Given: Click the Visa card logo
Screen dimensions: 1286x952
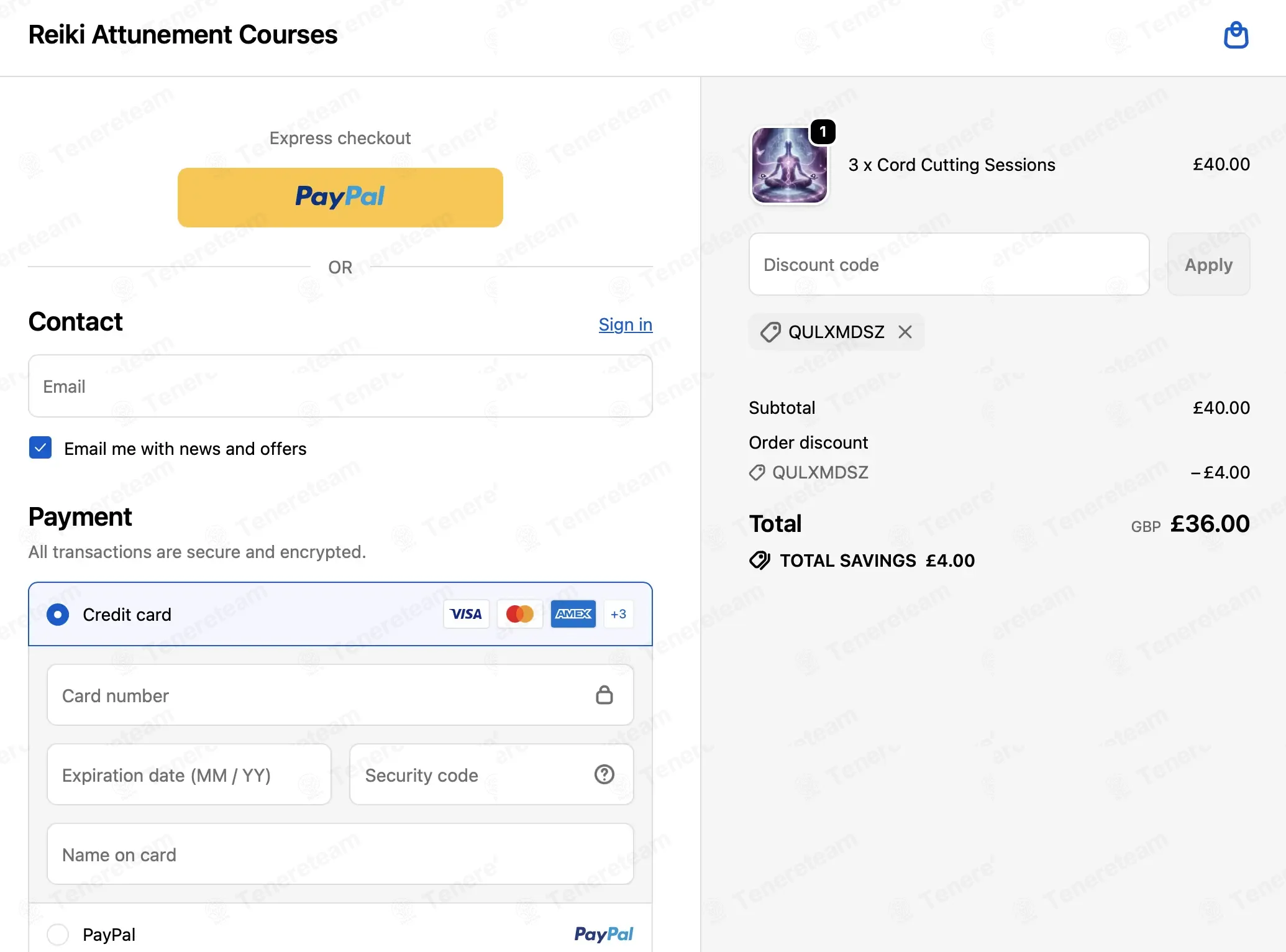Looking at the screenshot, I should click(466, 614).
